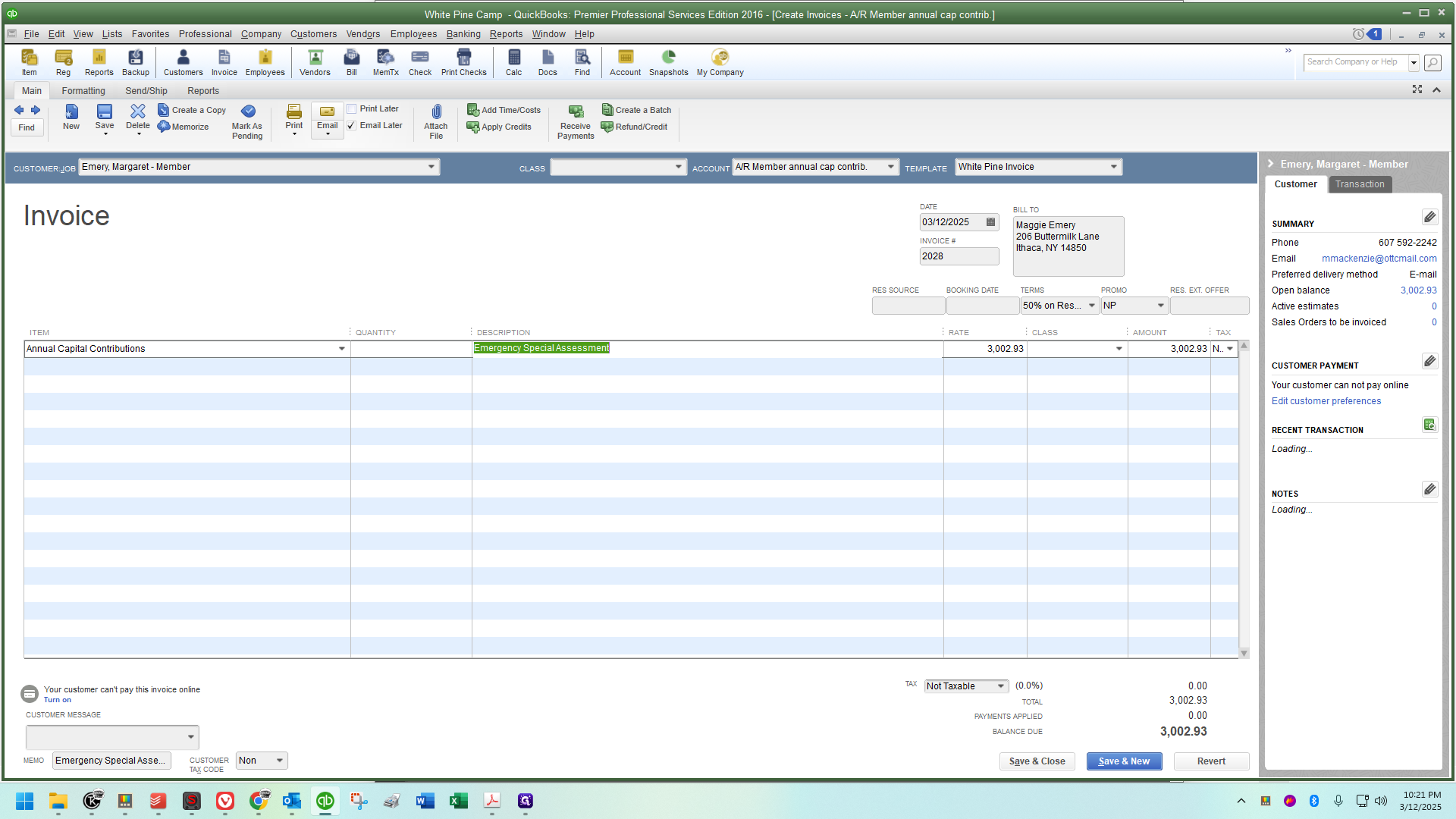This screenshot has height=819, width=1456.
Task: Open the Account chart icon
Action: pyautogui.click(x=625, y=62)
